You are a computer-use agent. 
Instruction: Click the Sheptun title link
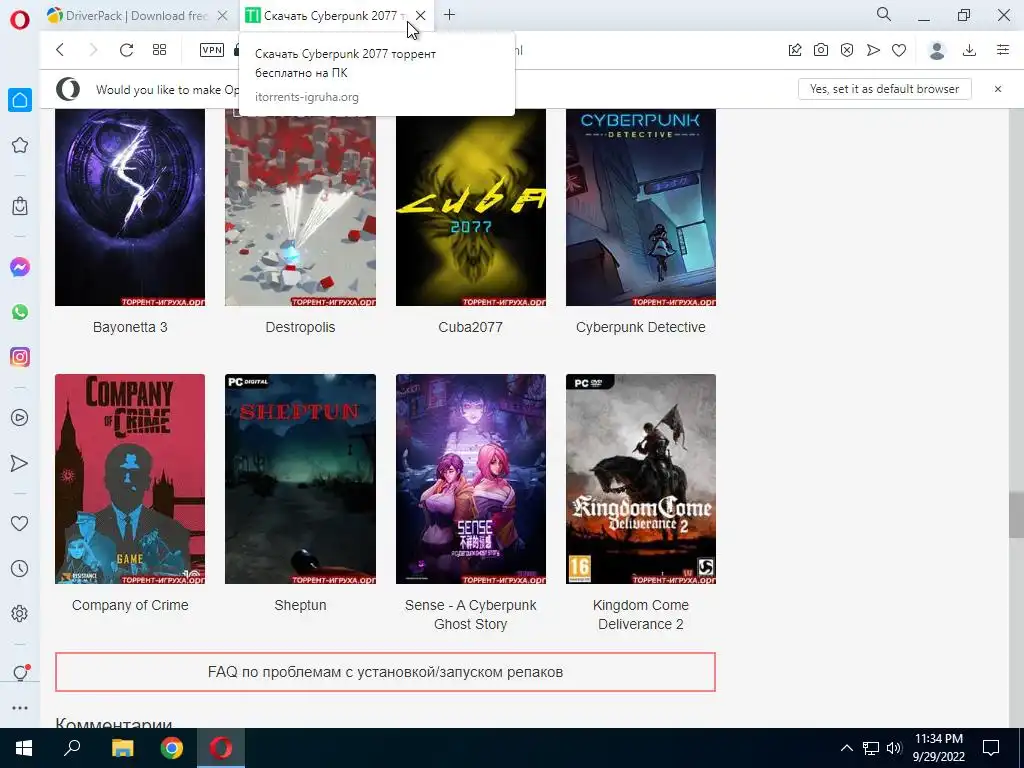click(300, 605)
